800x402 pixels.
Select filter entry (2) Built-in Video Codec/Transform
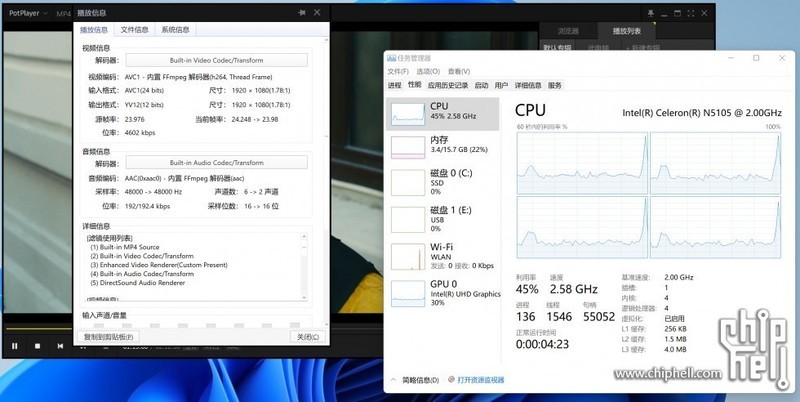coord(142,256)
